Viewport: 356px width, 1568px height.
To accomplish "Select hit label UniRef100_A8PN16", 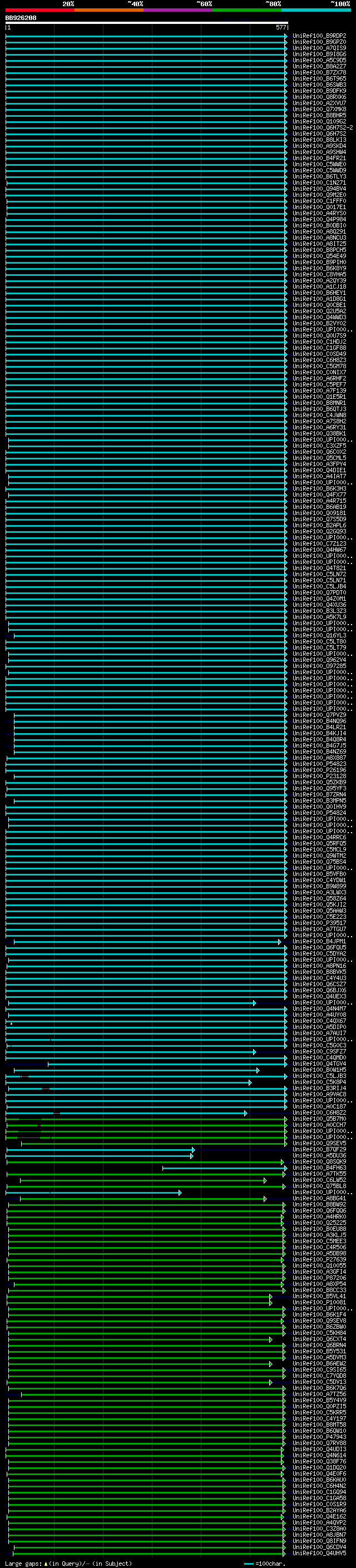I will (319, 966).
